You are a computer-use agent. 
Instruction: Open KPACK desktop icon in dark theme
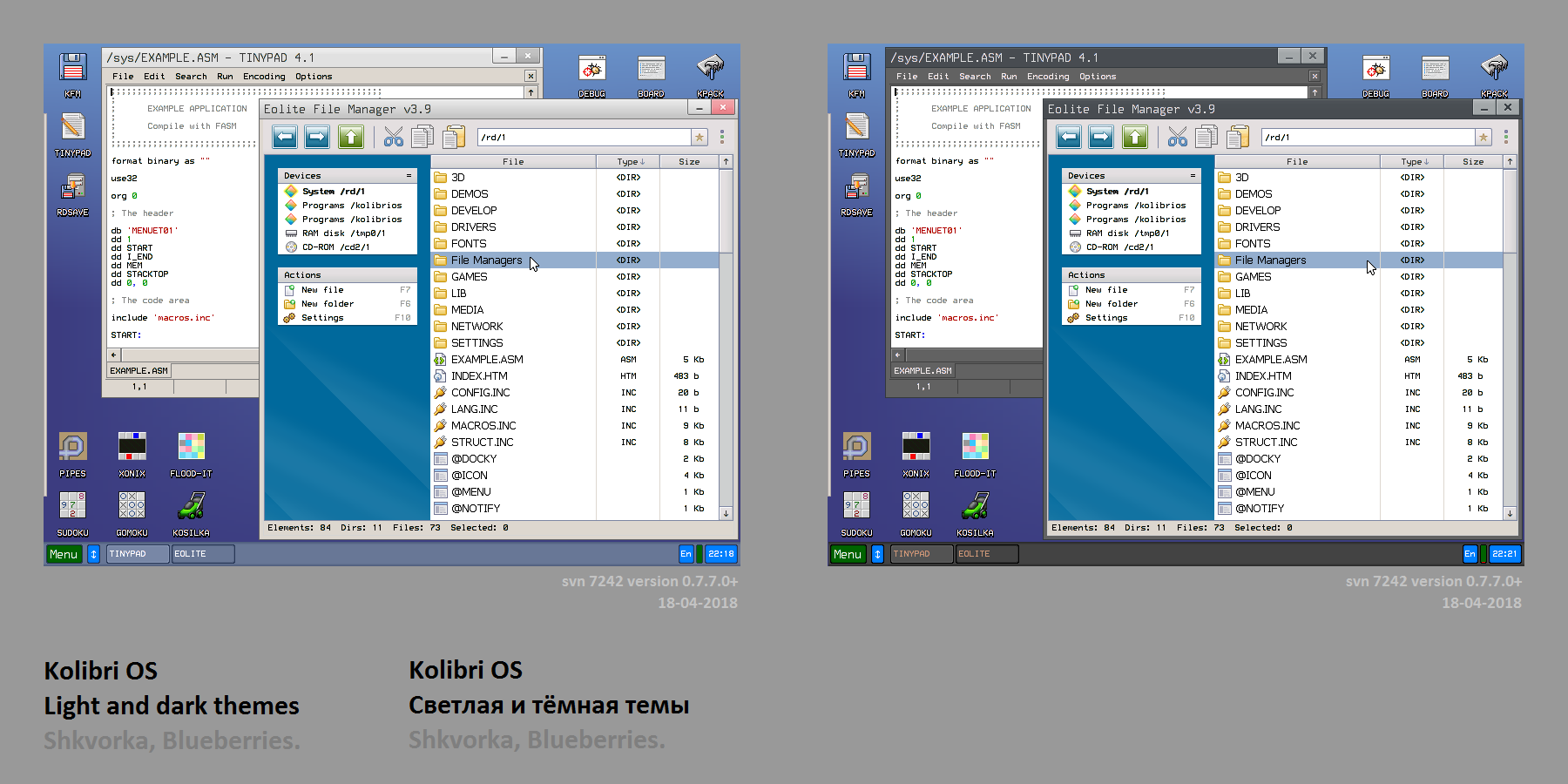pos(1495,76)
